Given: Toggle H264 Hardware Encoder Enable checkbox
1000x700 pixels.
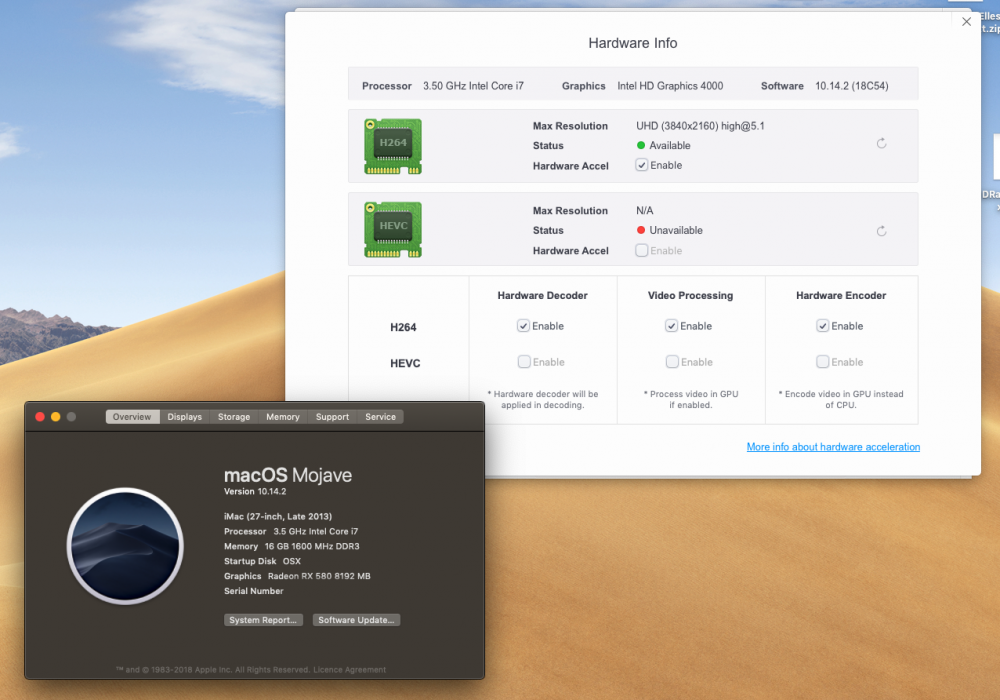Looking at the screenshot, I should [x=823, y=326].
